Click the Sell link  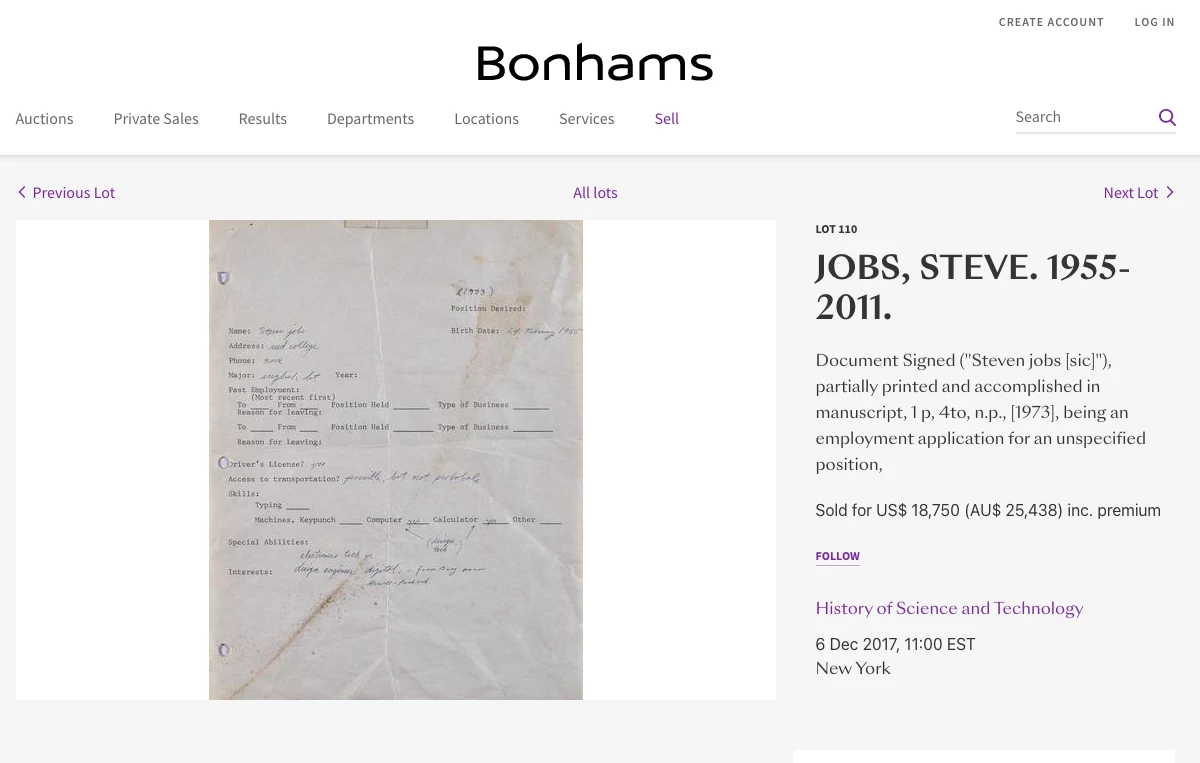point(666,119)
